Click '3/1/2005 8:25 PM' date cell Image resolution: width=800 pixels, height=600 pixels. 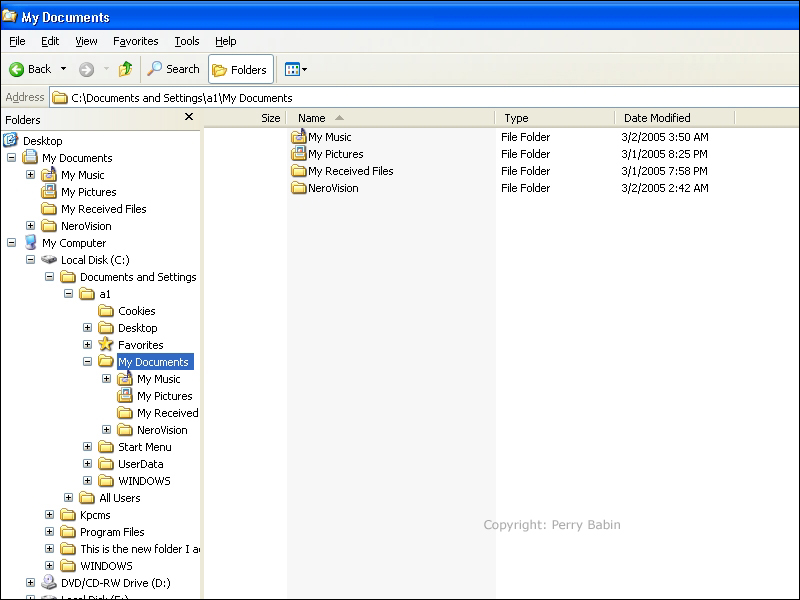point(665,154)
